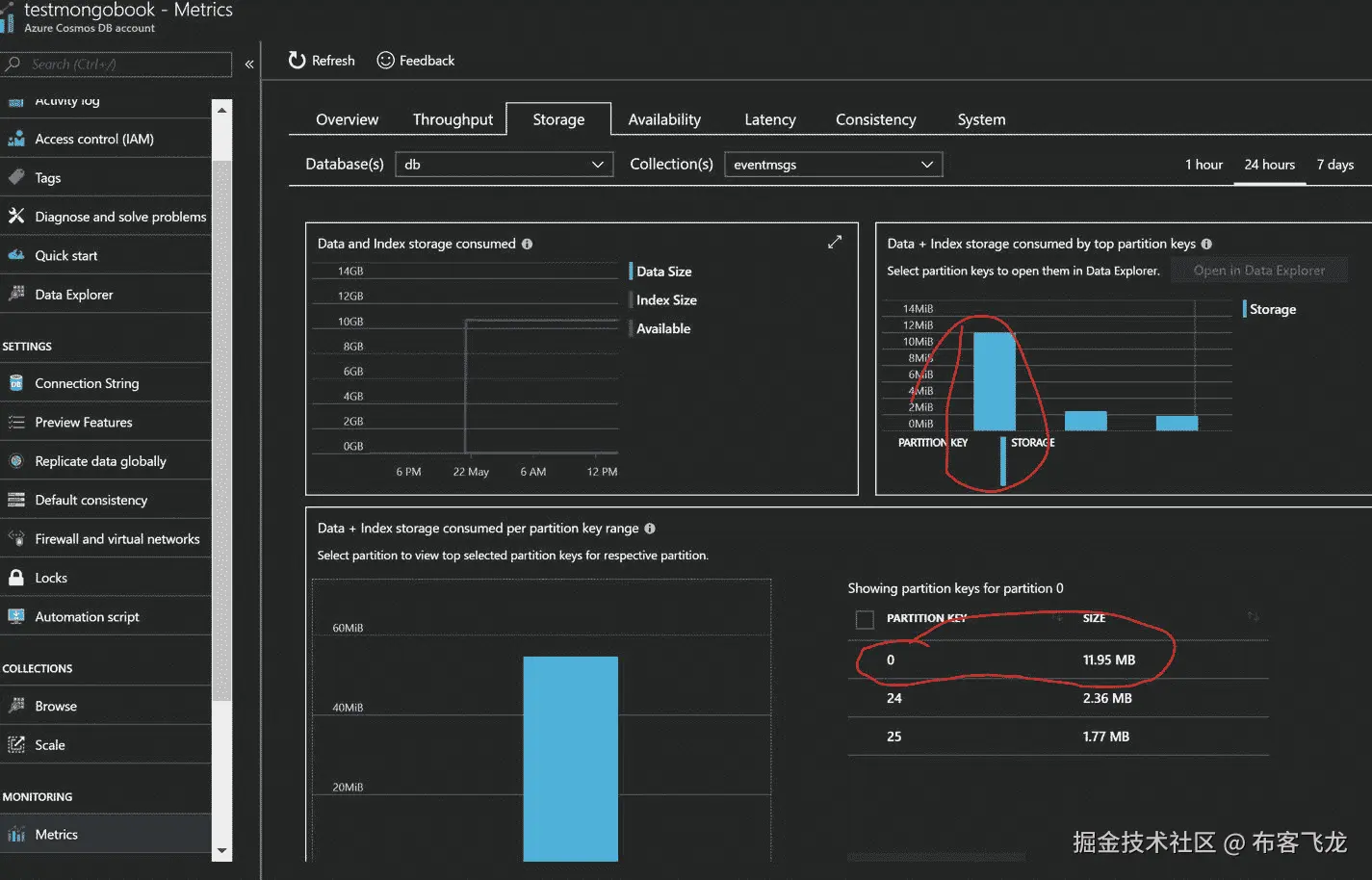Screen dimensions: 1372x880
Task: Open Locks settings with the padlock icon
Action: (15, 578)
